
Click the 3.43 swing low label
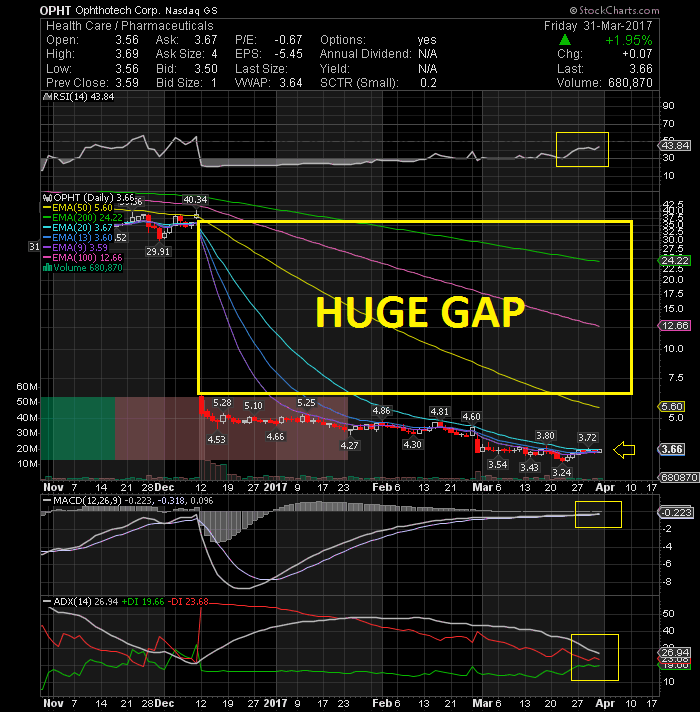tap(529, 467)
